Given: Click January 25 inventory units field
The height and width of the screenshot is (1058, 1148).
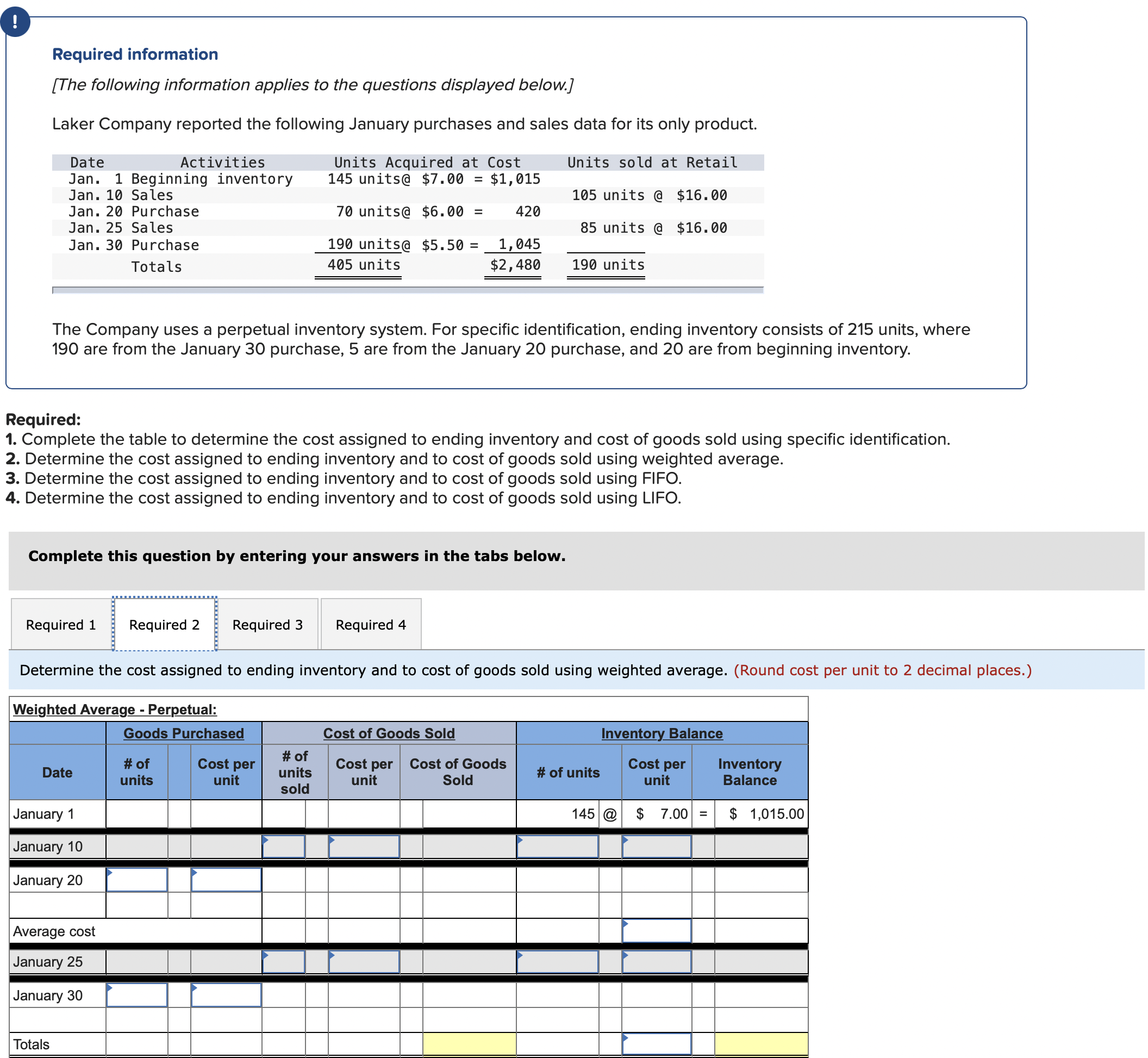Looking at the screenshot, I should click(557, 962).
